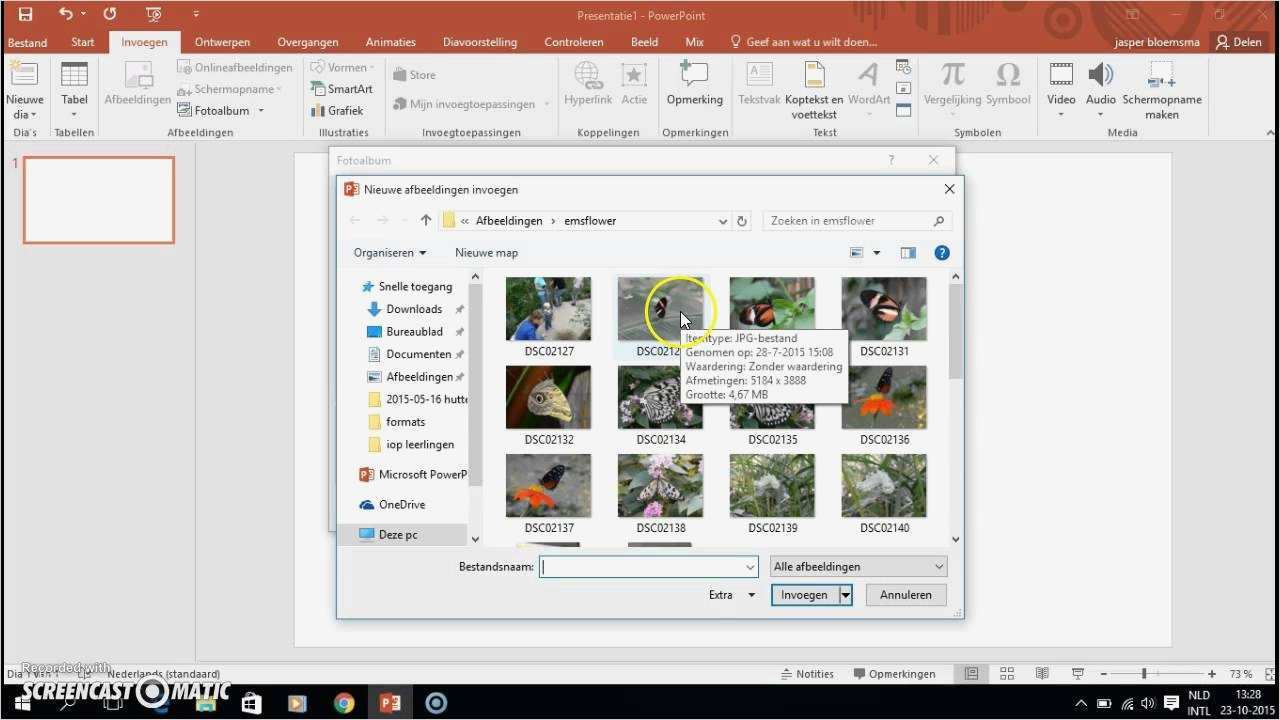Image resolution: width=1280 pixels, height=720 pixels.
Task: Click the dialog help question mark icon
Action: point(941,253)
